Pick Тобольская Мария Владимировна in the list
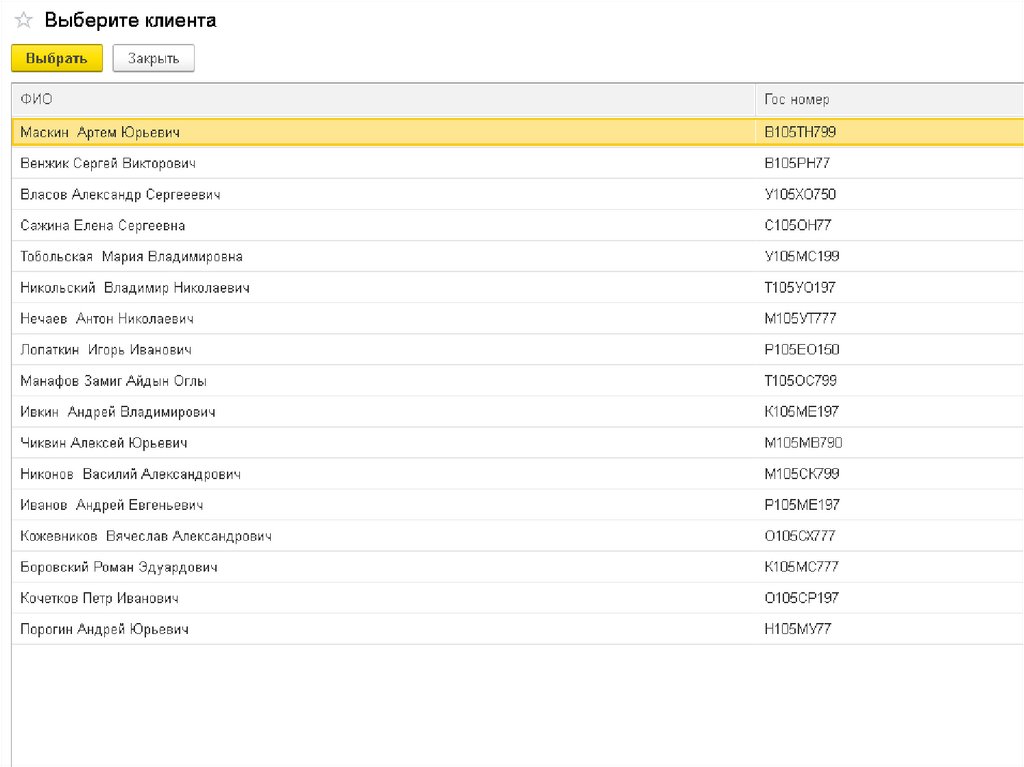Image resolution: width=1024 pixels, height=767 pixels. [x=131, y=256]
